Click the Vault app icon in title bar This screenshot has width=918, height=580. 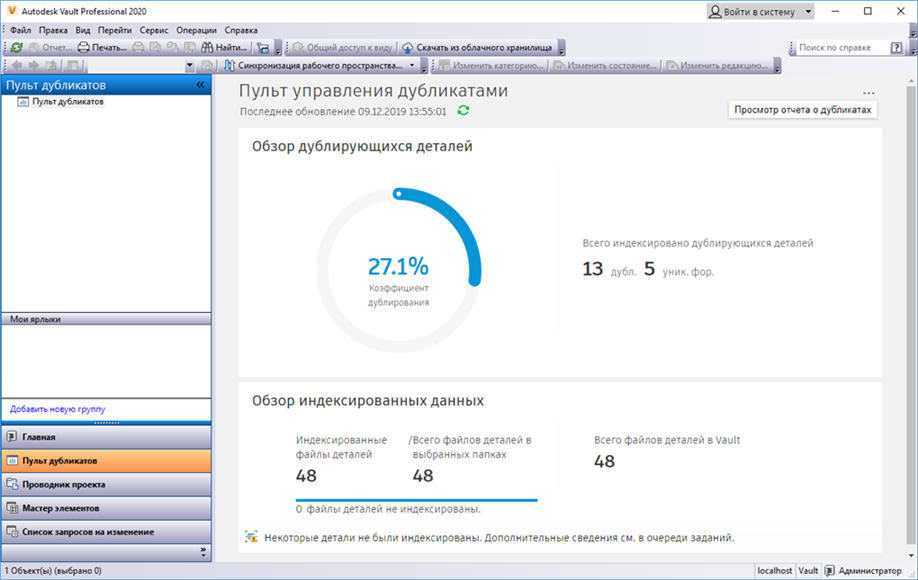click(x=12, y=11)
